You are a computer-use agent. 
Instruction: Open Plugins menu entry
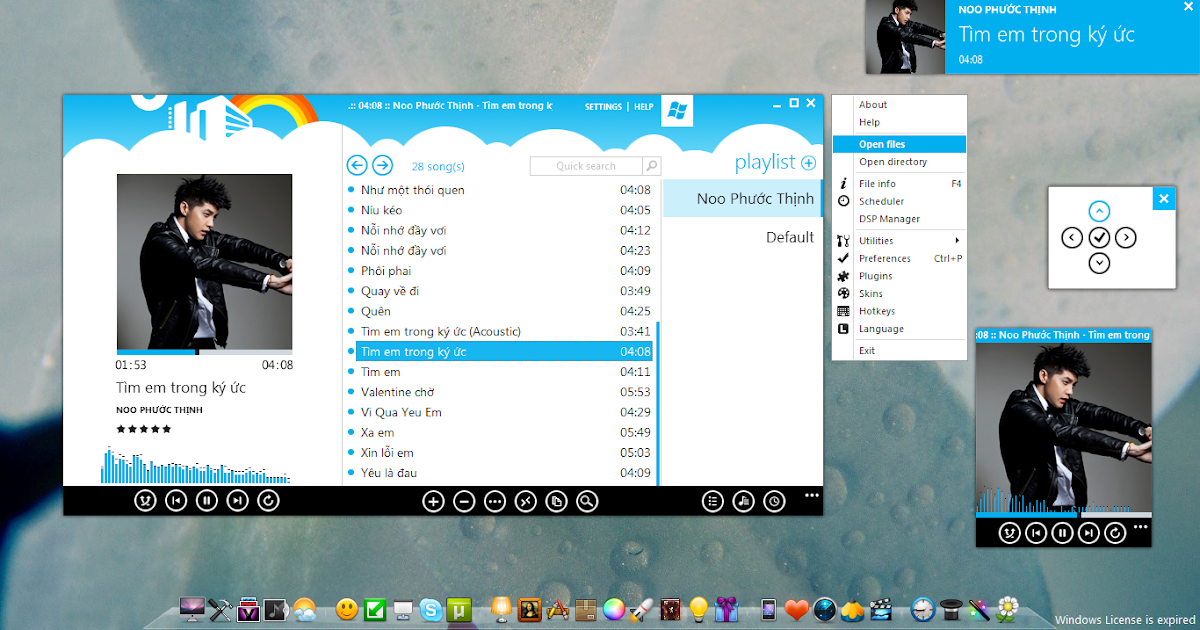[x=899, y=276]
